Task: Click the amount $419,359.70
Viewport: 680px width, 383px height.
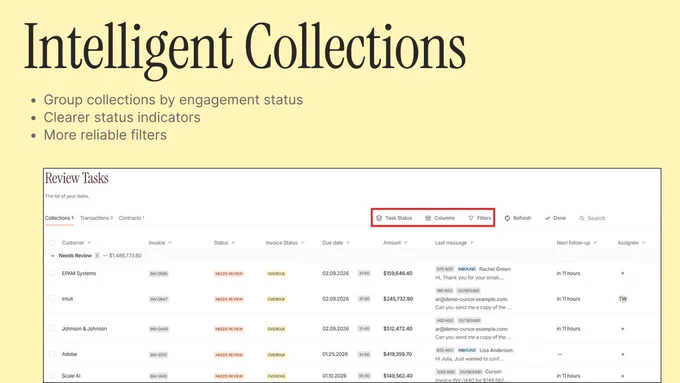Action: click(x=398, y=354)
